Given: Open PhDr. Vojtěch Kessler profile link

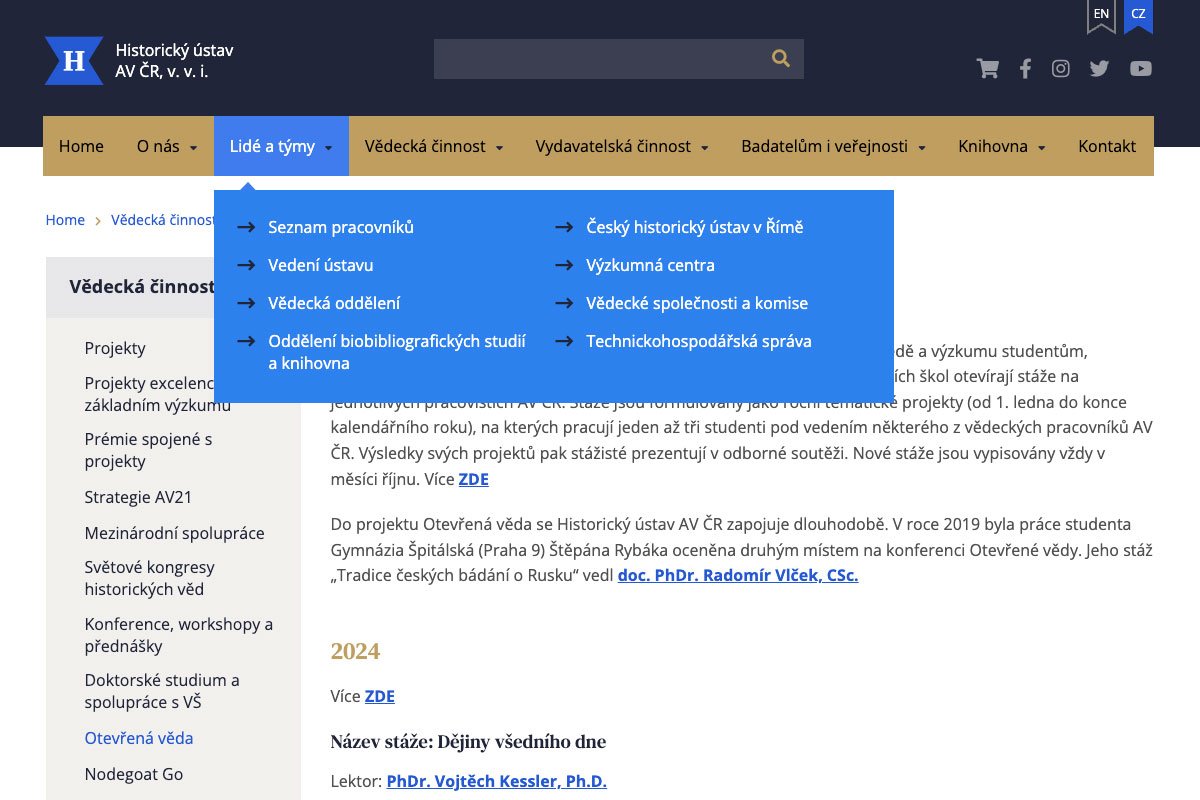Looking at the screenshot, I should click(x=496, y=782).
